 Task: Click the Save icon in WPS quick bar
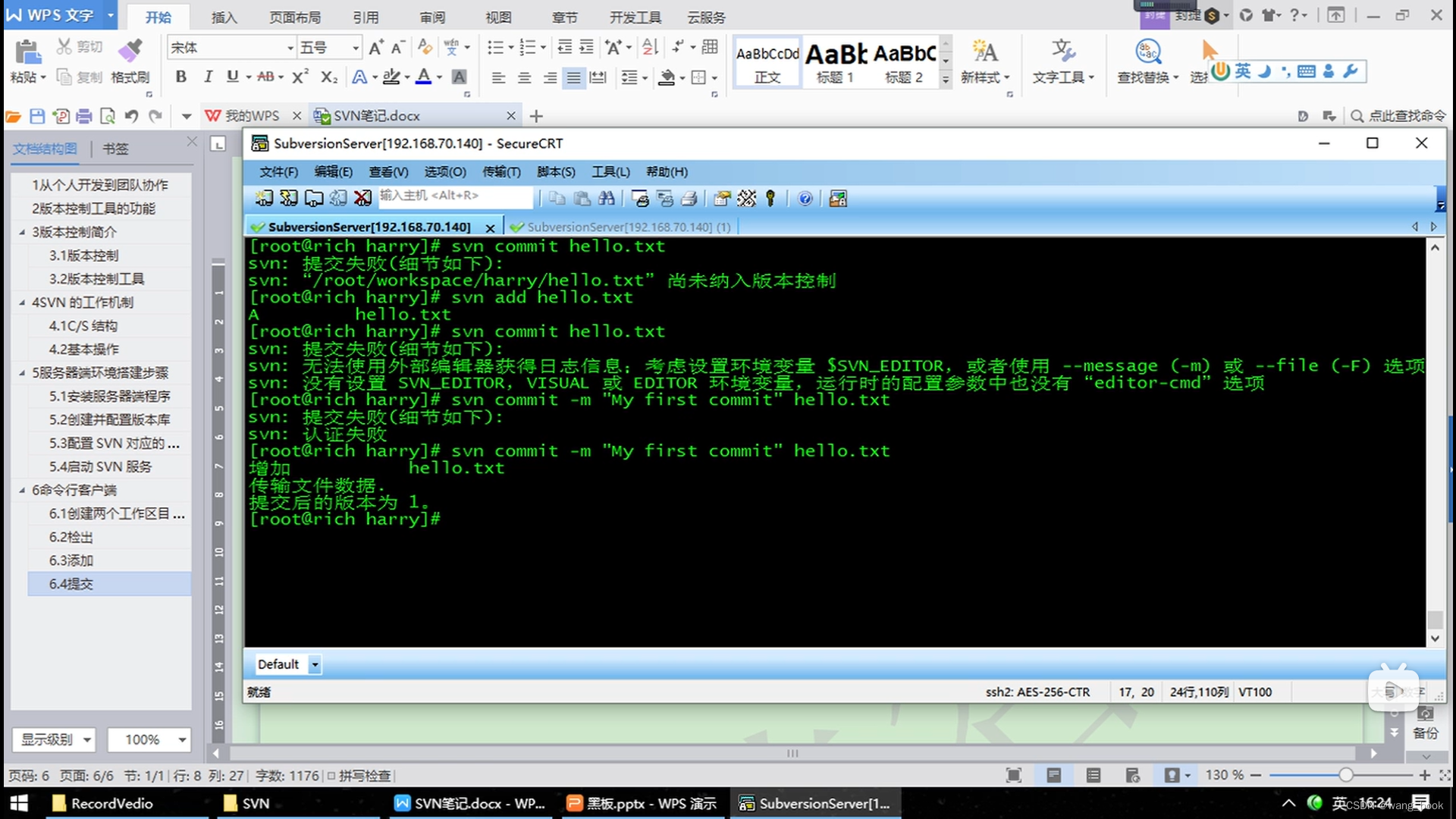click(x=37, y=116)
